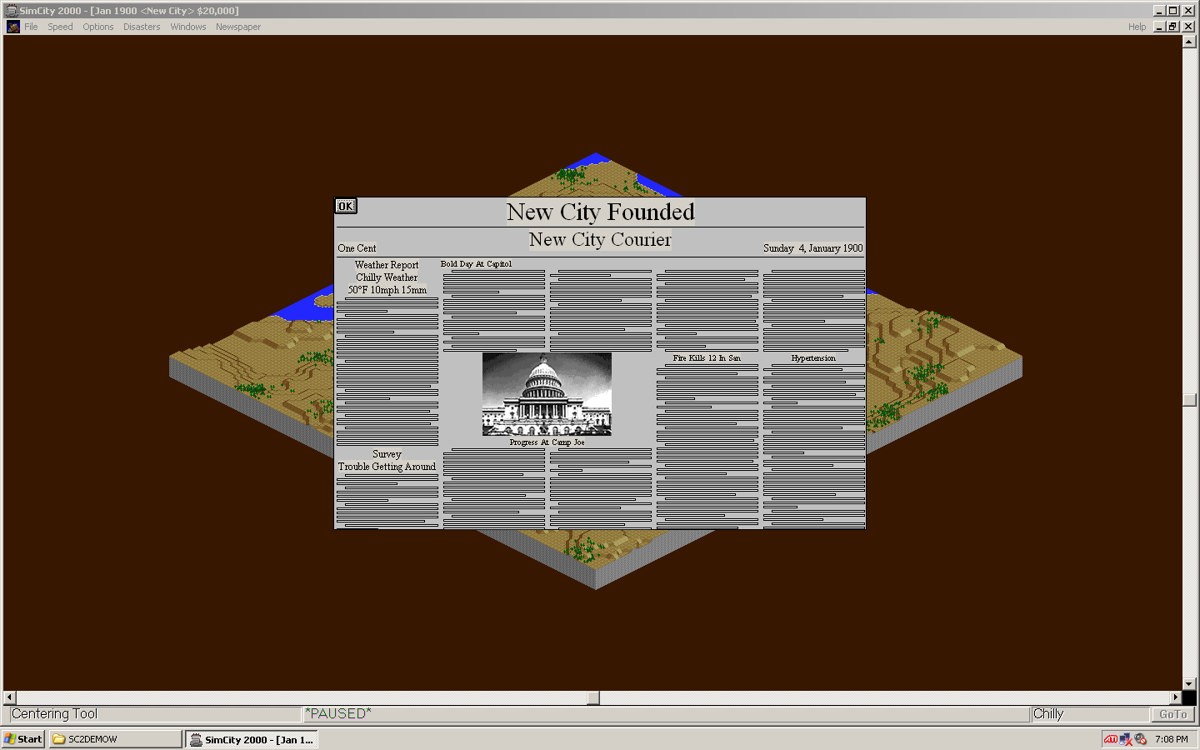
Task: Dismiss the newspaper with the OK button
Action: [x=344, y=205]
